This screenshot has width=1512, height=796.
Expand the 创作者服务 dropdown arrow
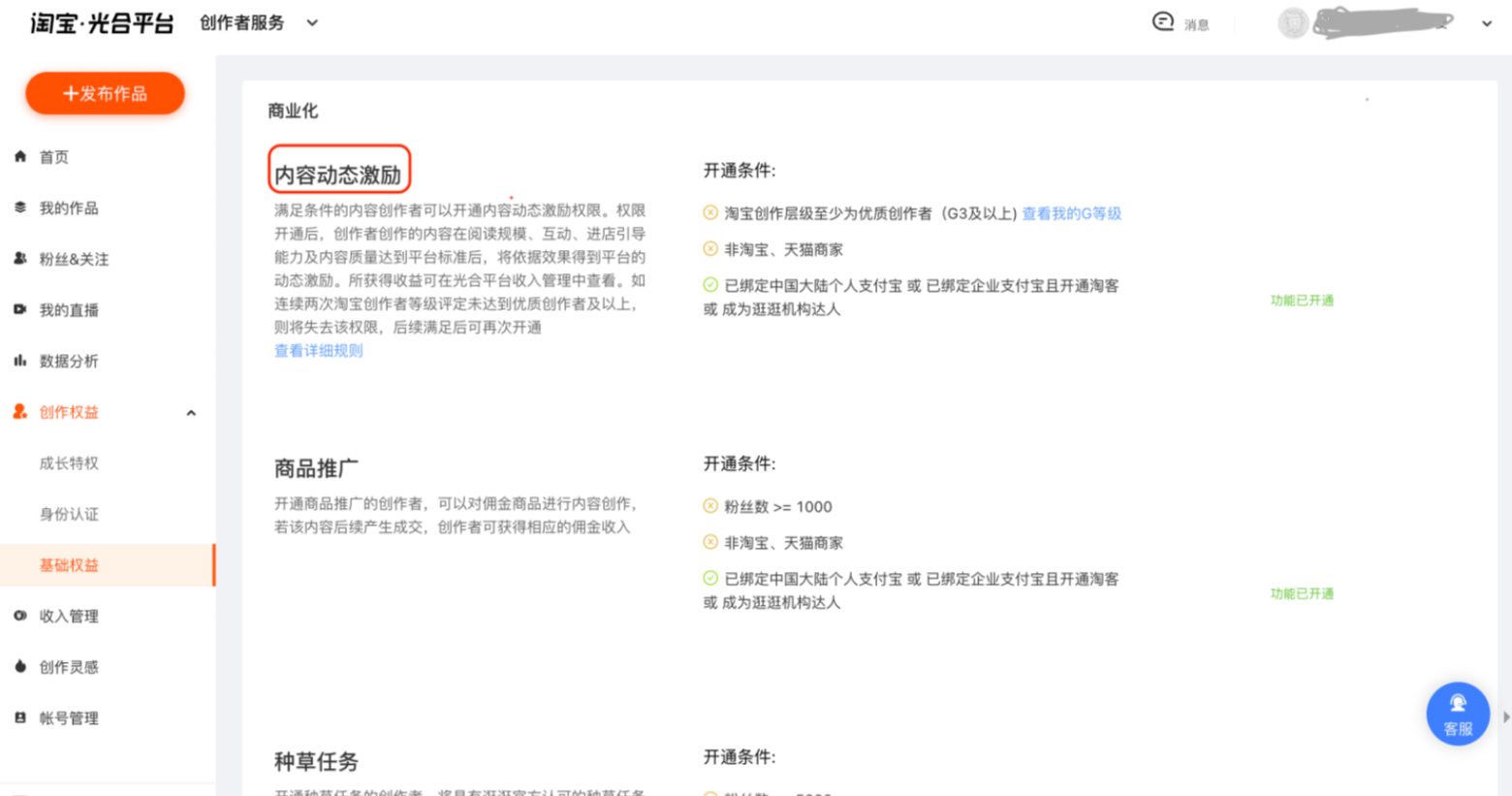[x=312, y=22]
